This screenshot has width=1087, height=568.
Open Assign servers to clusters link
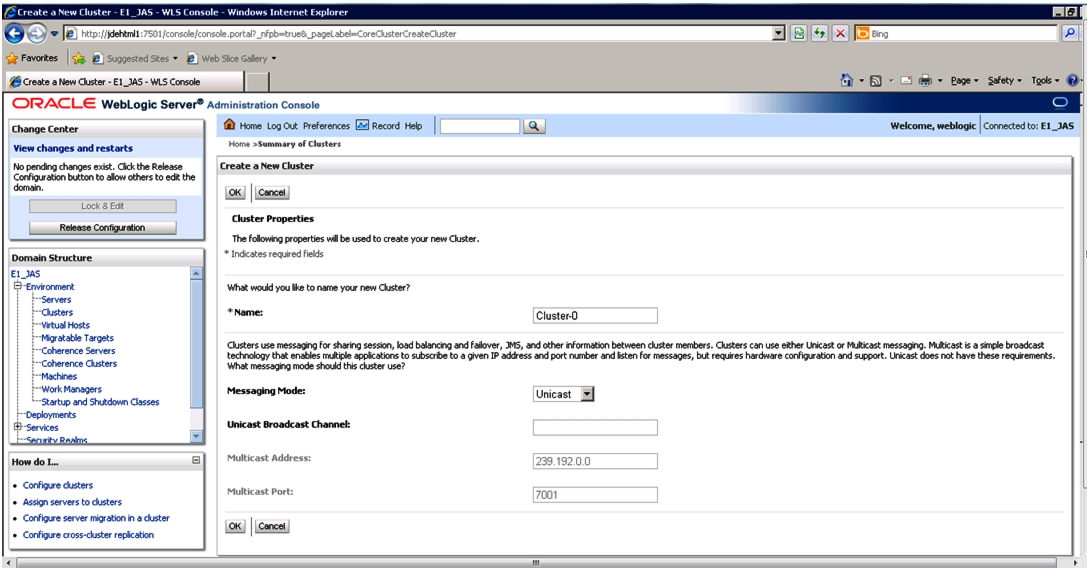point(72,501)
